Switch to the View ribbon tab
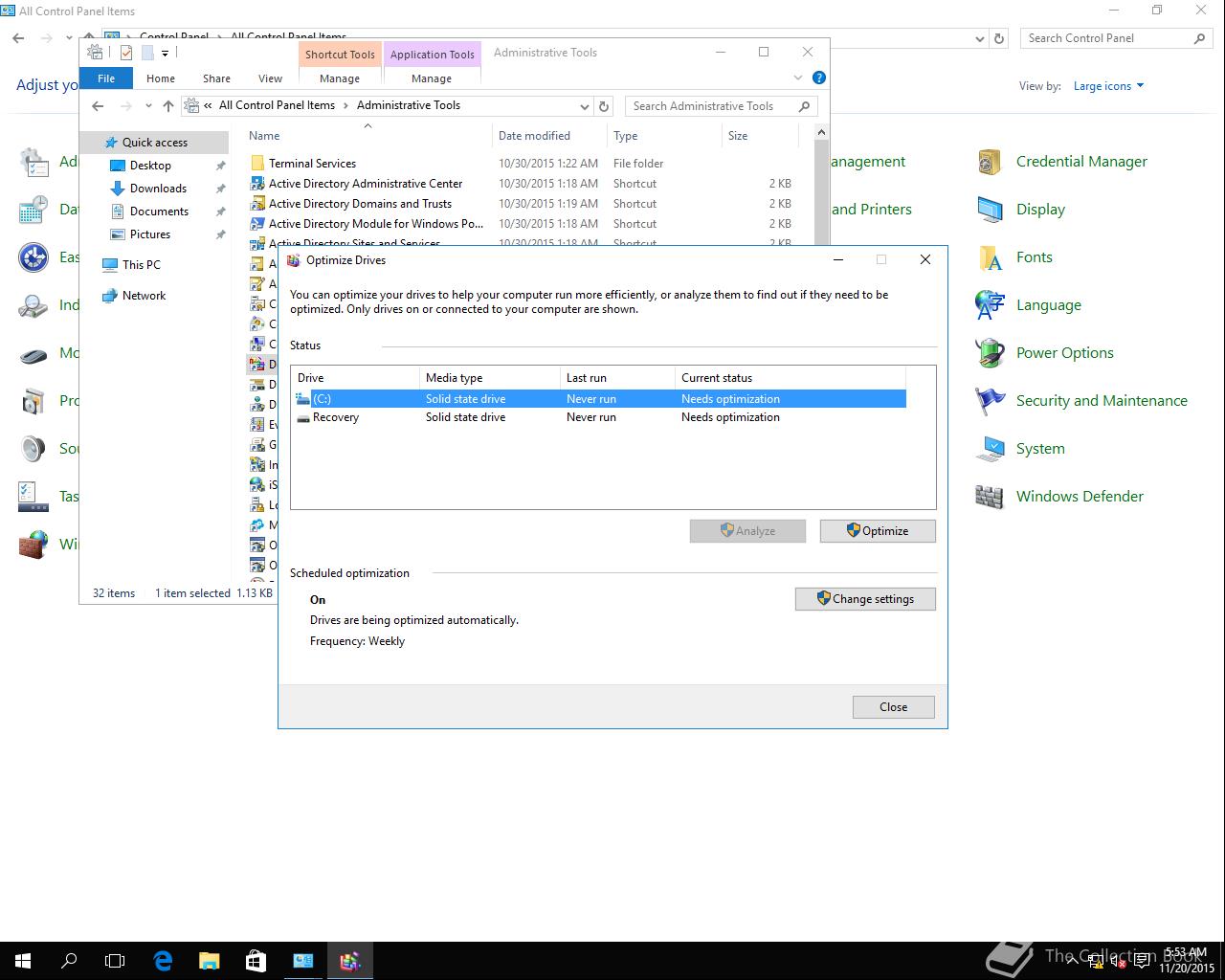This screenshot has width=1225, height=980. point(270,78)
